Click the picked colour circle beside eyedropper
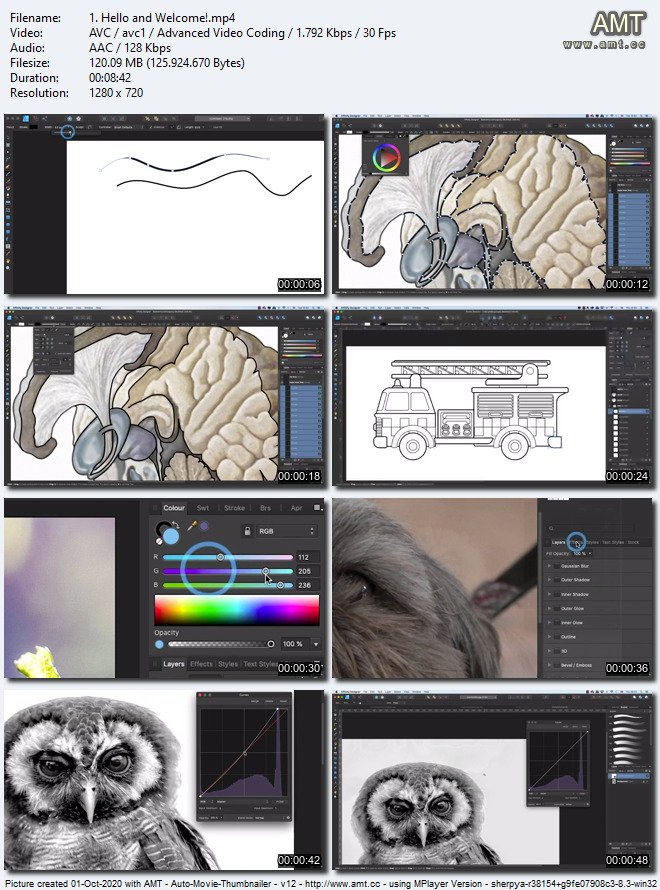The image size is (660, 890). [204, 527]
